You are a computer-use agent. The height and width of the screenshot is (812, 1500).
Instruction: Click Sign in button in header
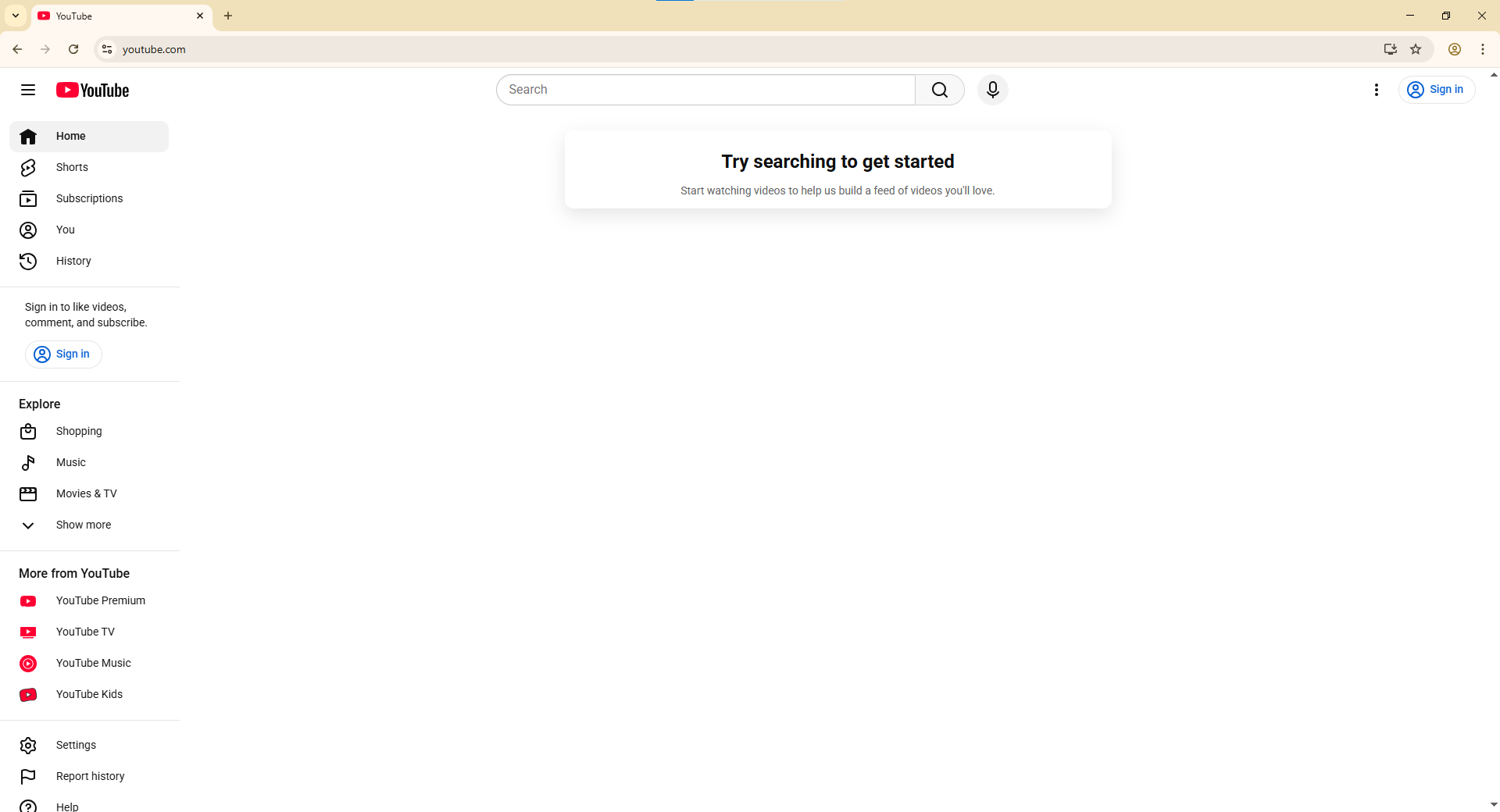tap(1436, 90)
